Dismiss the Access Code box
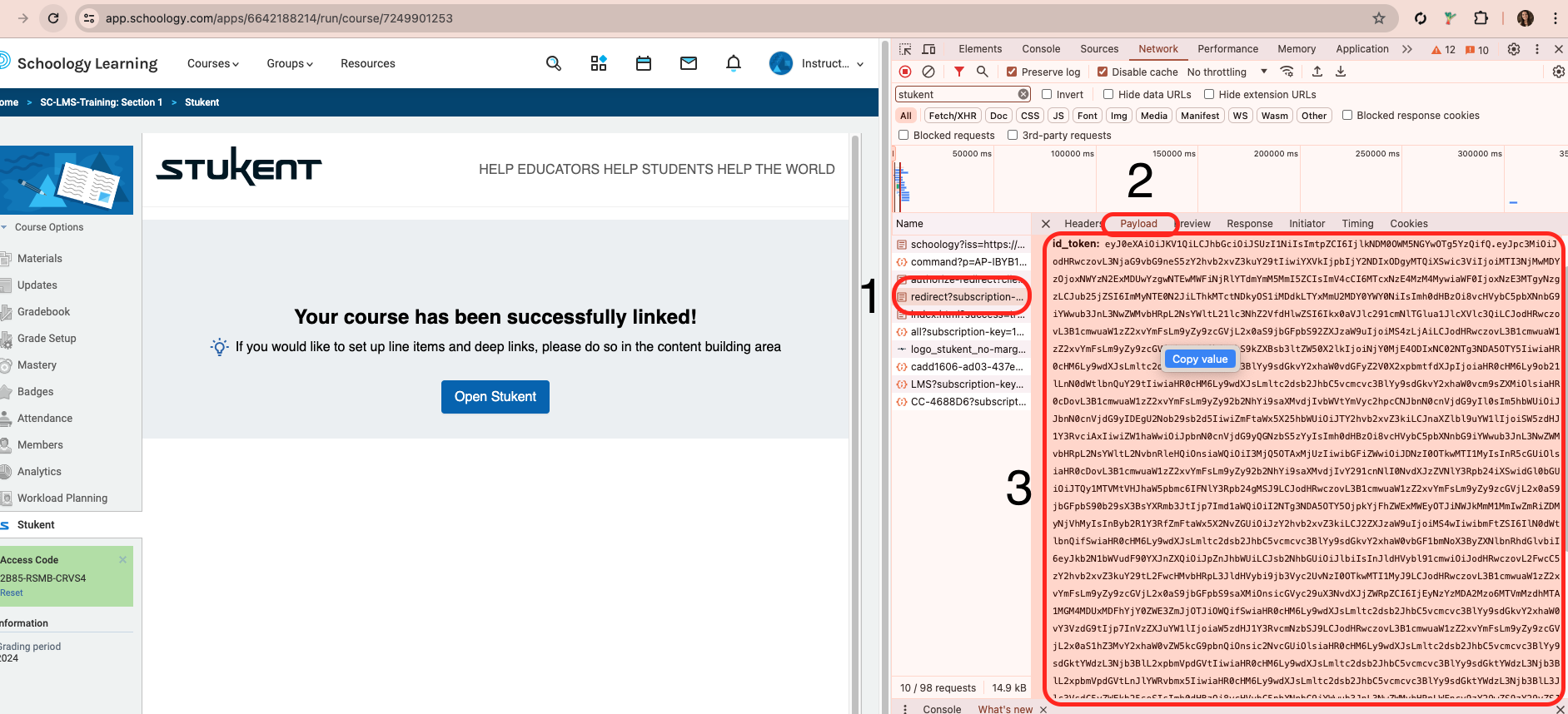The height and width of the screenshot is (714, 1568). point(122,559)
